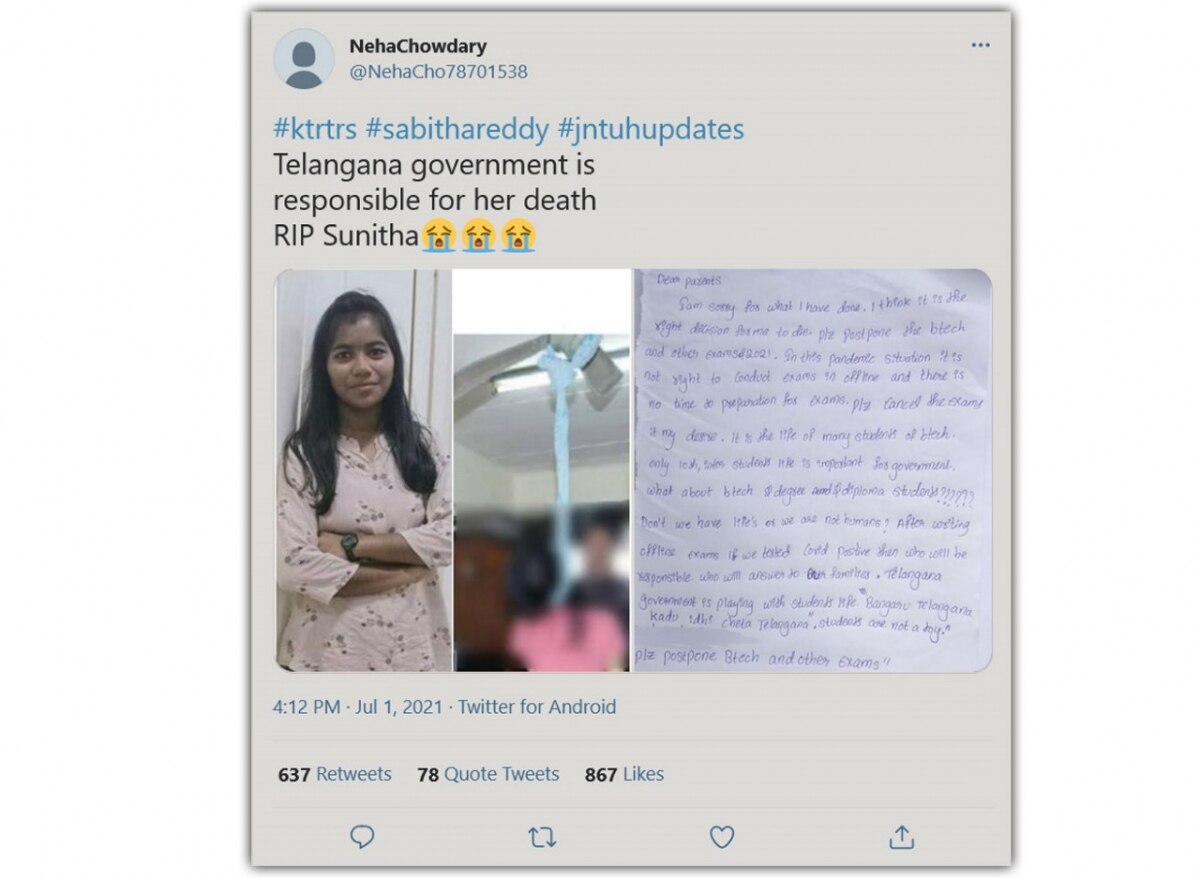The height and width of the screenshot is (878, 1200).
Task: Click the tweet text body
Action: point(435,200)
